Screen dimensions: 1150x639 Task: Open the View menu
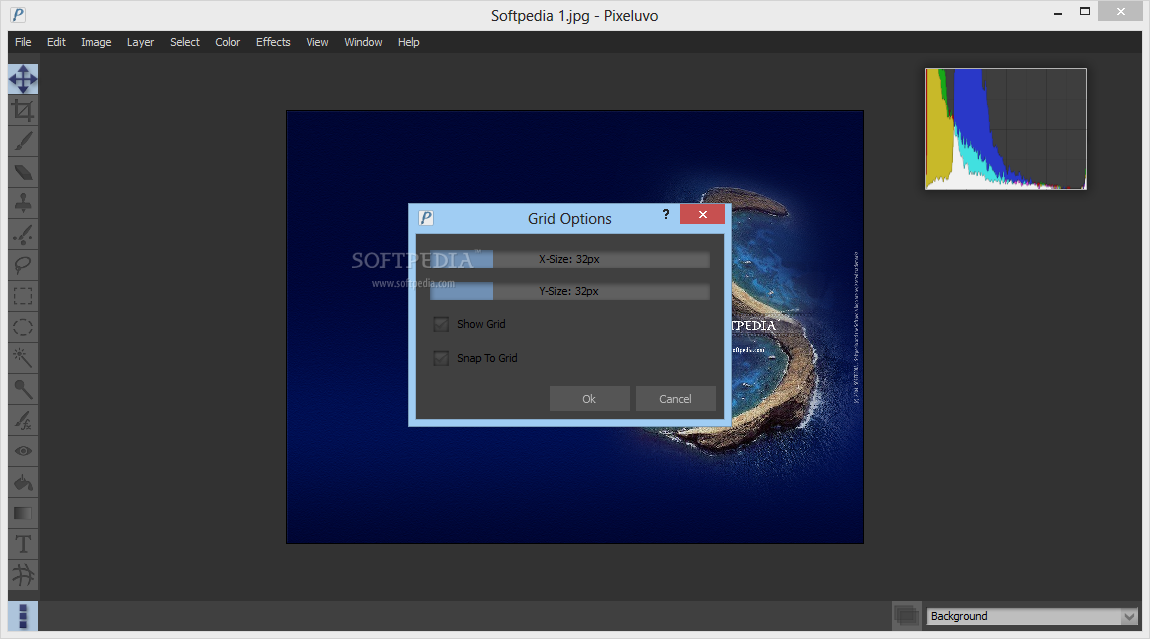point(317,42)
